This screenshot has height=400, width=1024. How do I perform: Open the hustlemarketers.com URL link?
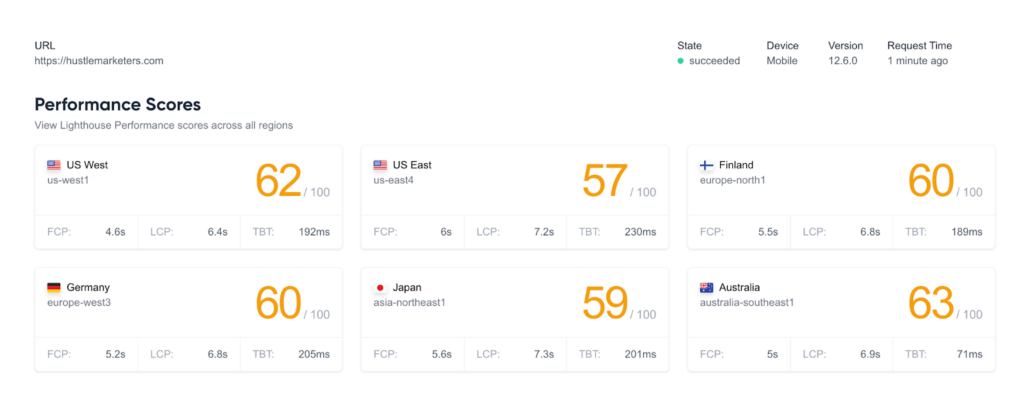(x=98, y=61)
